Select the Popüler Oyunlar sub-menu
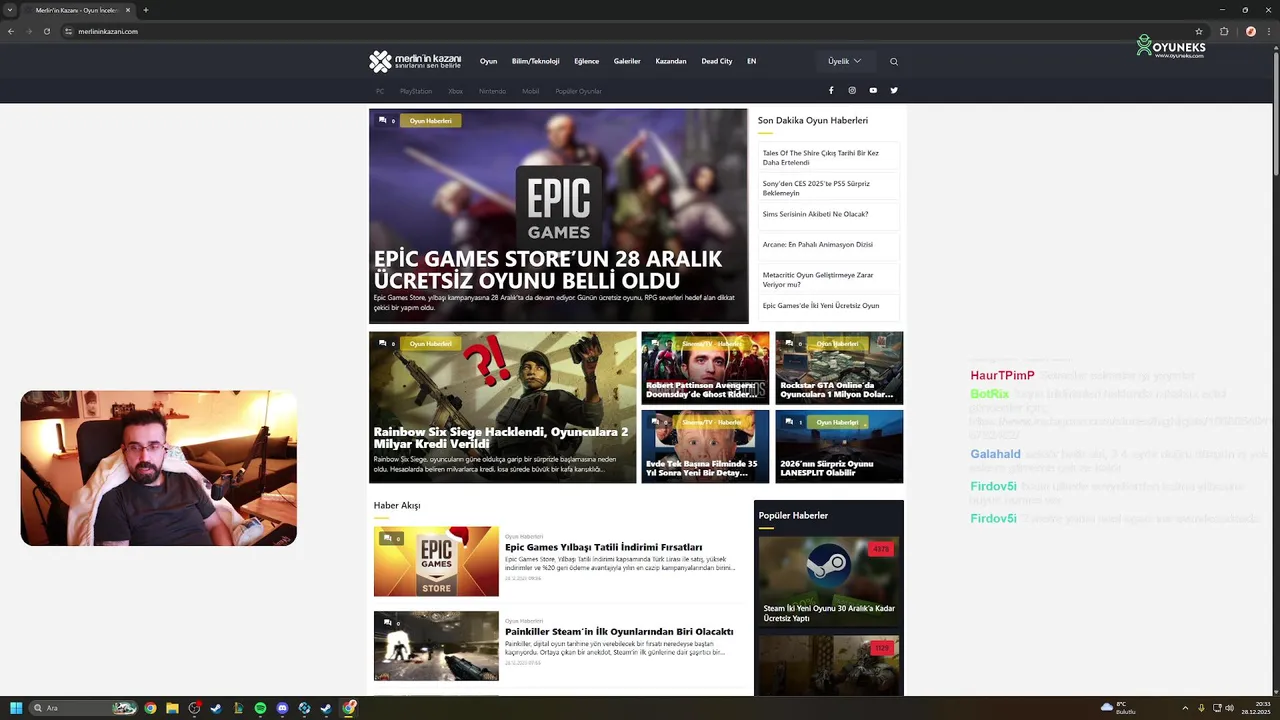Viewport: 1280px width, 720px height. tap(578, 91)
